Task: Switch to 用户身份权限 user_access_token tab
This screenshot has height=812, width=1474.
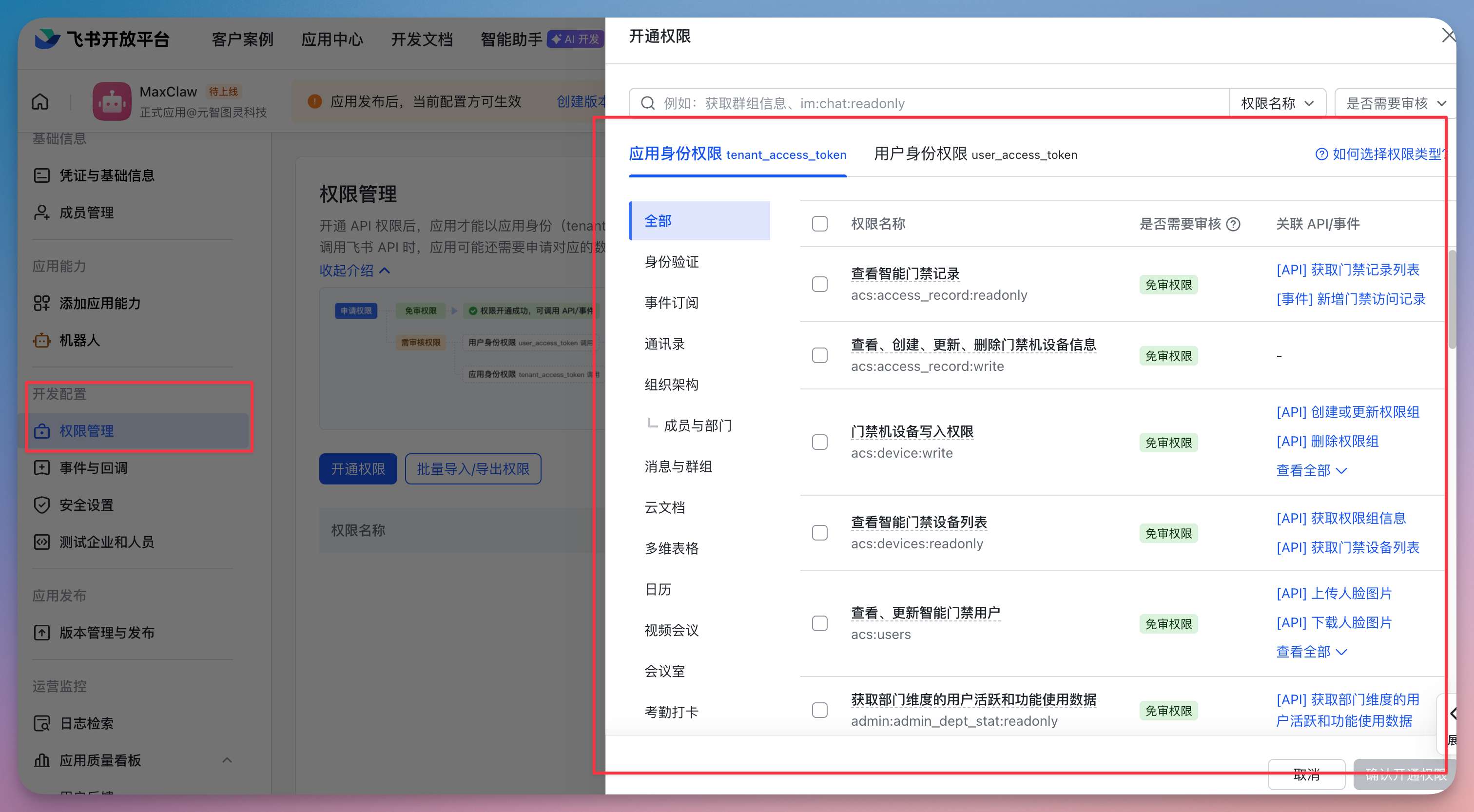Action: pos(976,154)
